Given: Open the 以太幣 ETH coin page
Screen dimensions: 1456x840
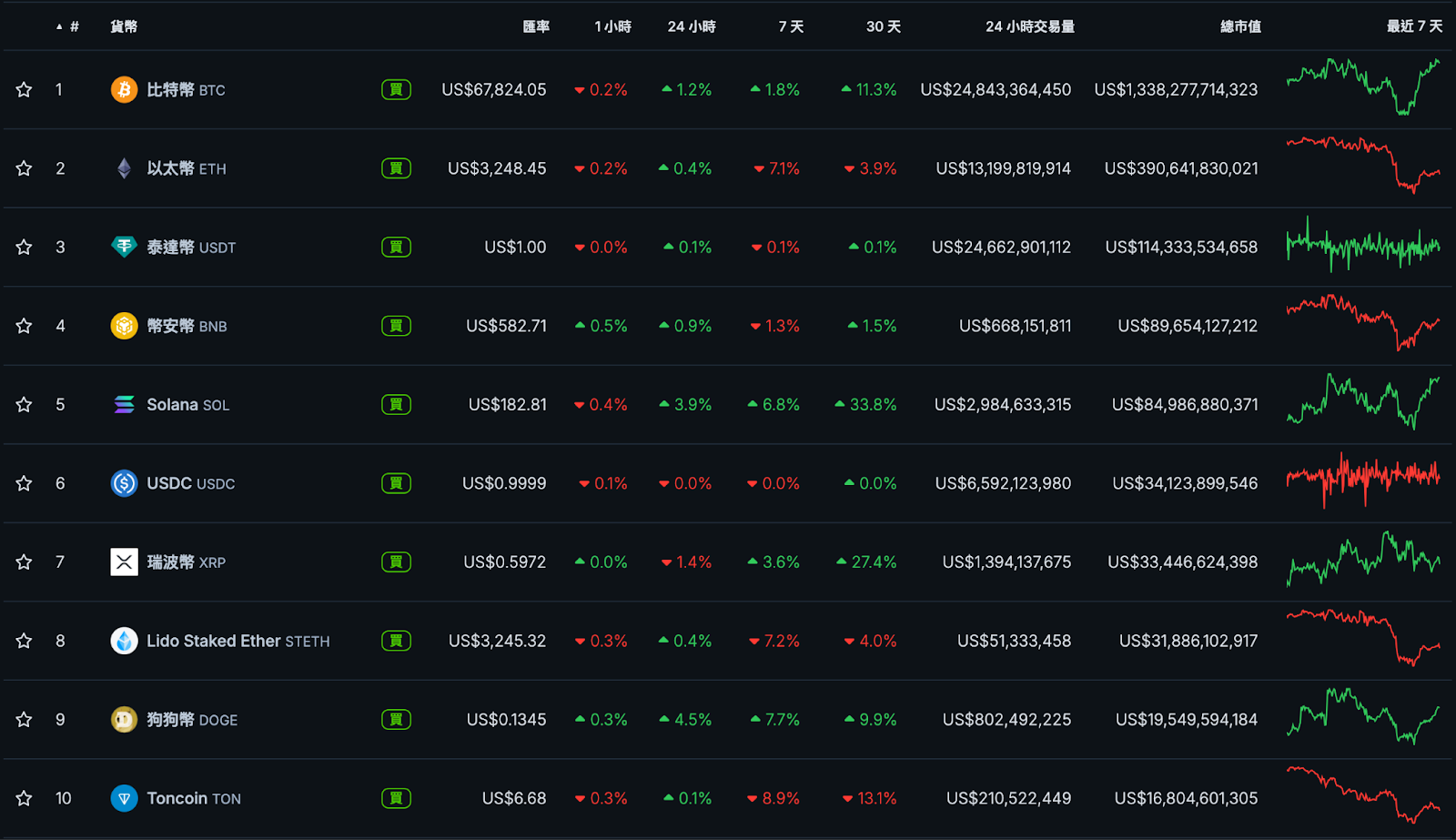Looking at the screenshot, I should [x=187, y=168].
